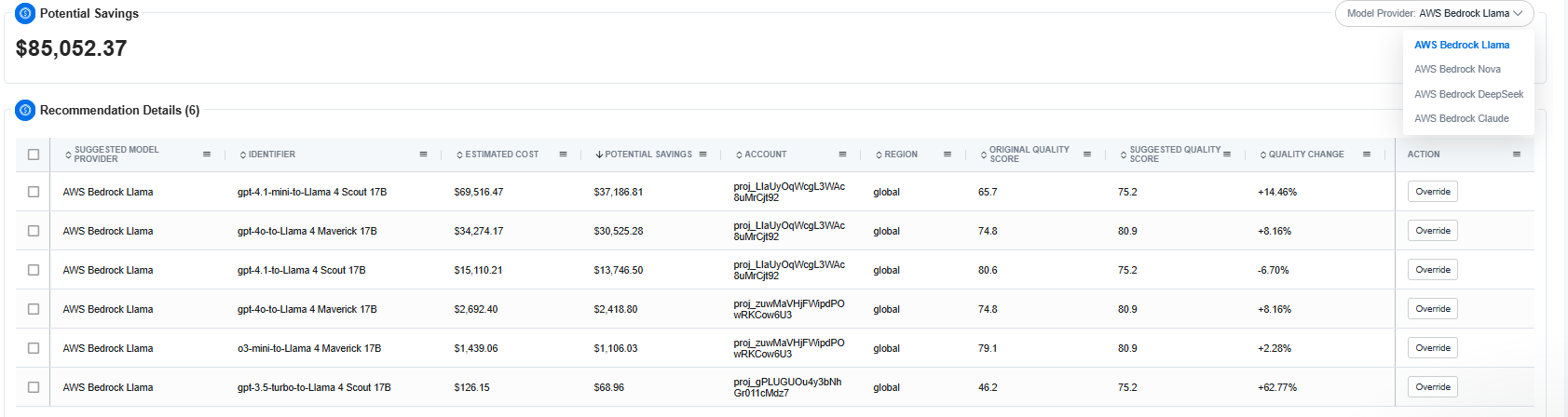Override the gpt-4.1-mini-to-Llama recommendation
Screen dimensions: 1568x417
(x=1433, y=192)
